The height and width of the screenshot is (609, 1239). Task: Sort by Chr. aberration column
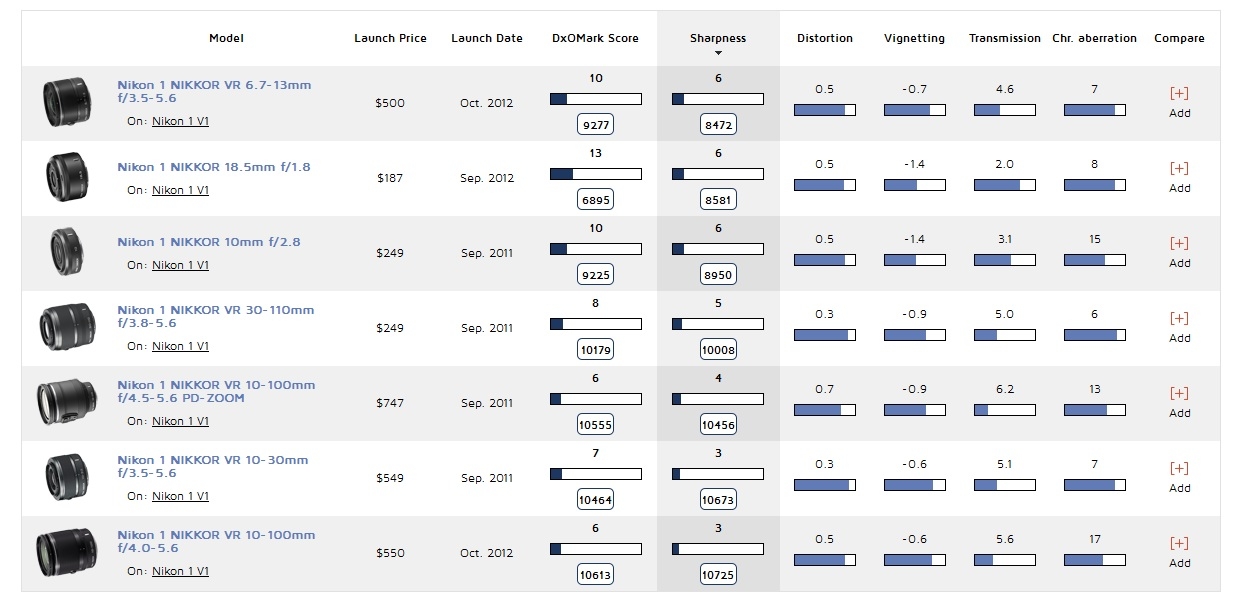(x=1095, y=38)
